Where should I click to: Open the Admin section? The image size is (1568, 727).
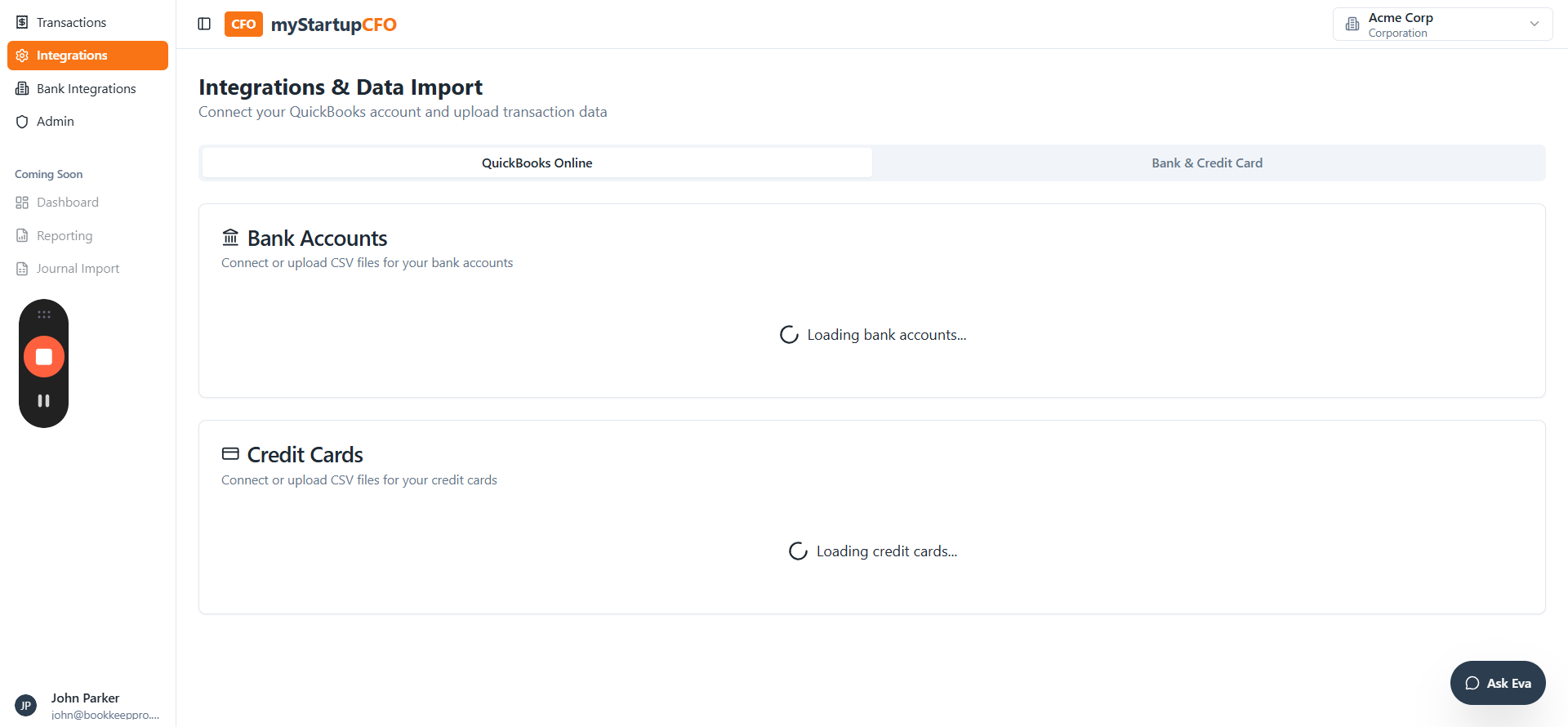point(55,121)
